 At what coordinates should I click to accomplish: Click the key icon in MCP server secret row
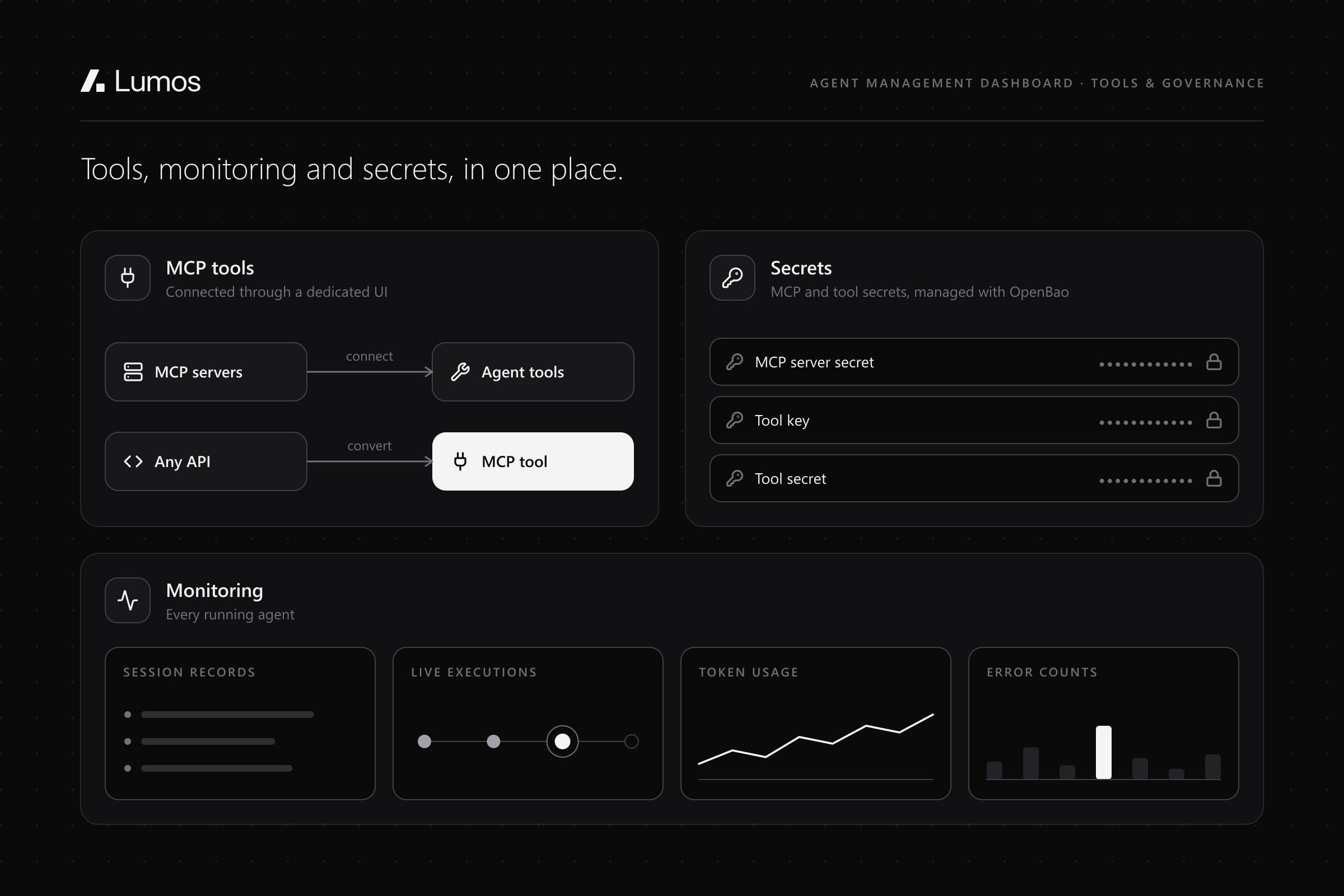(734, 362)
